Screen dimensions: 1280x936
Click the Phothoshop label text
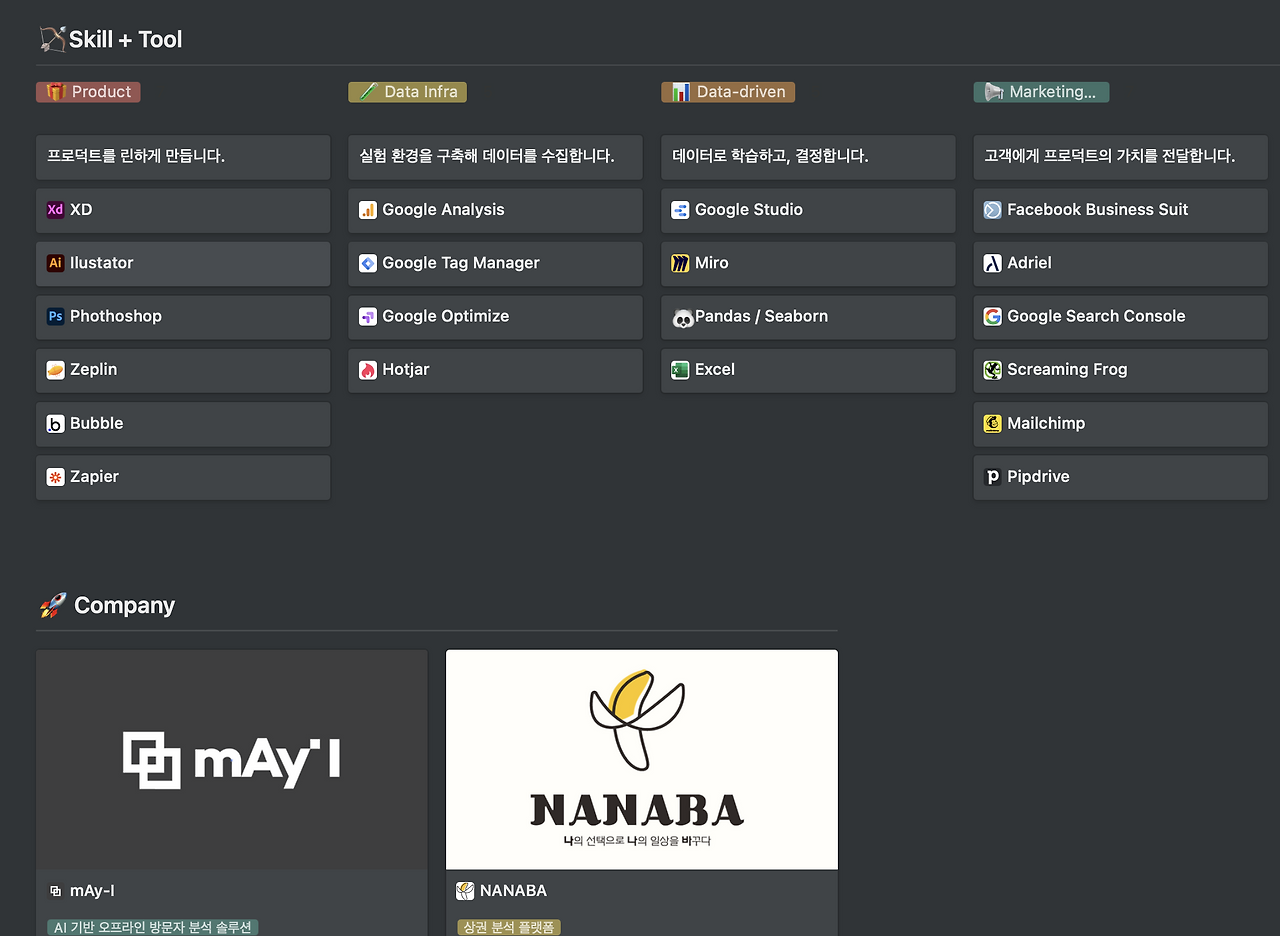116,316
